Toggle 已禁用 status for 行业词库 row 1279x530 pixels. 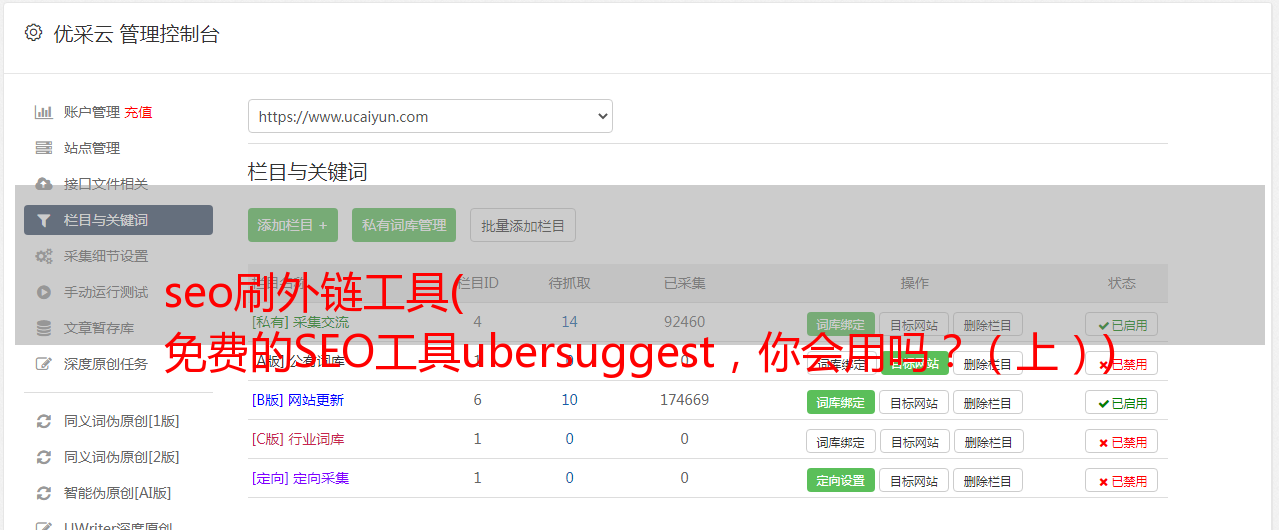point(1121,442)
